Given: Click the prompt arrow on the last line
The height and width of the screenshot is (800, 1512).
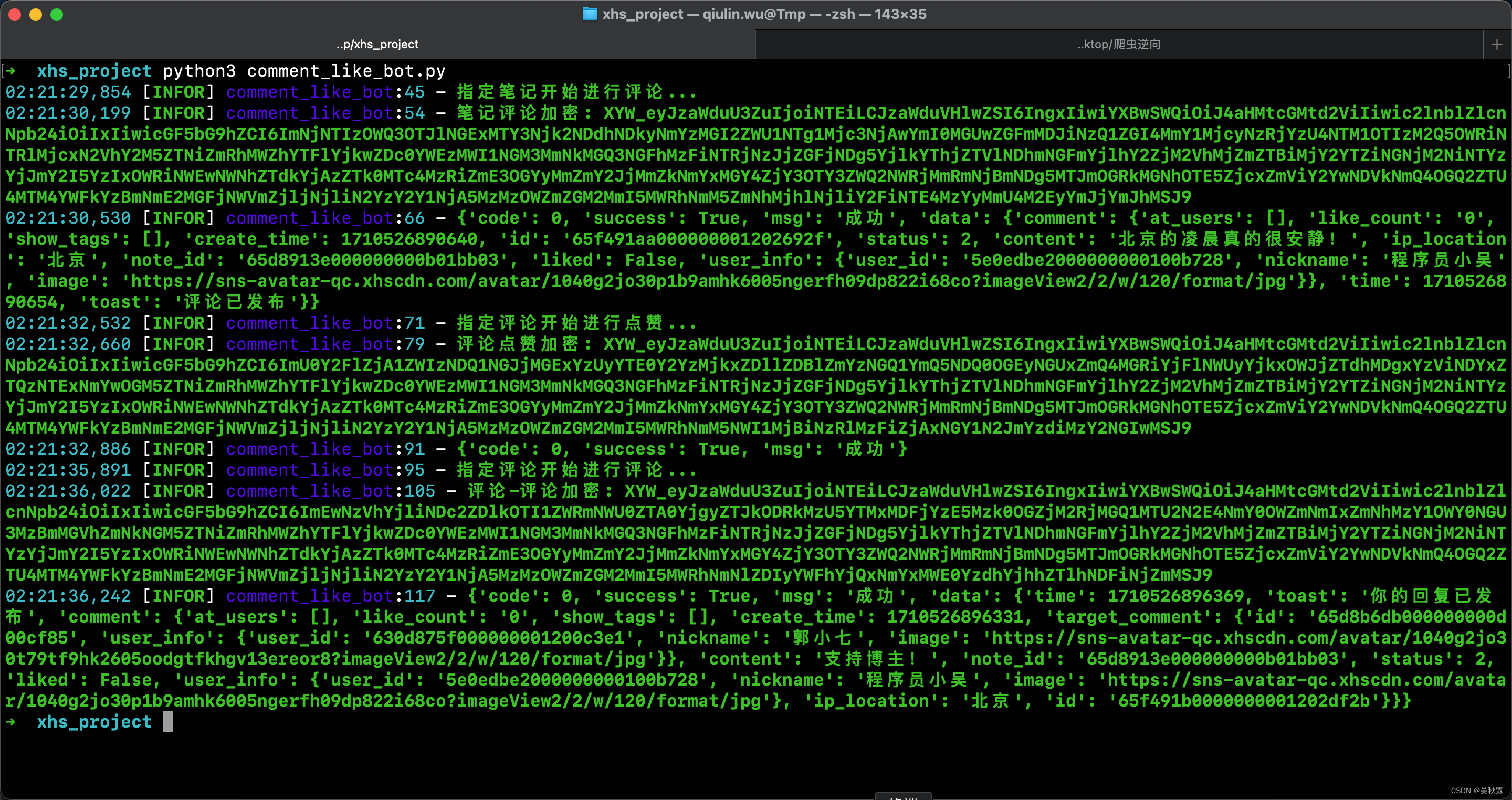Looking at the screenshot, I should [10, 721].
